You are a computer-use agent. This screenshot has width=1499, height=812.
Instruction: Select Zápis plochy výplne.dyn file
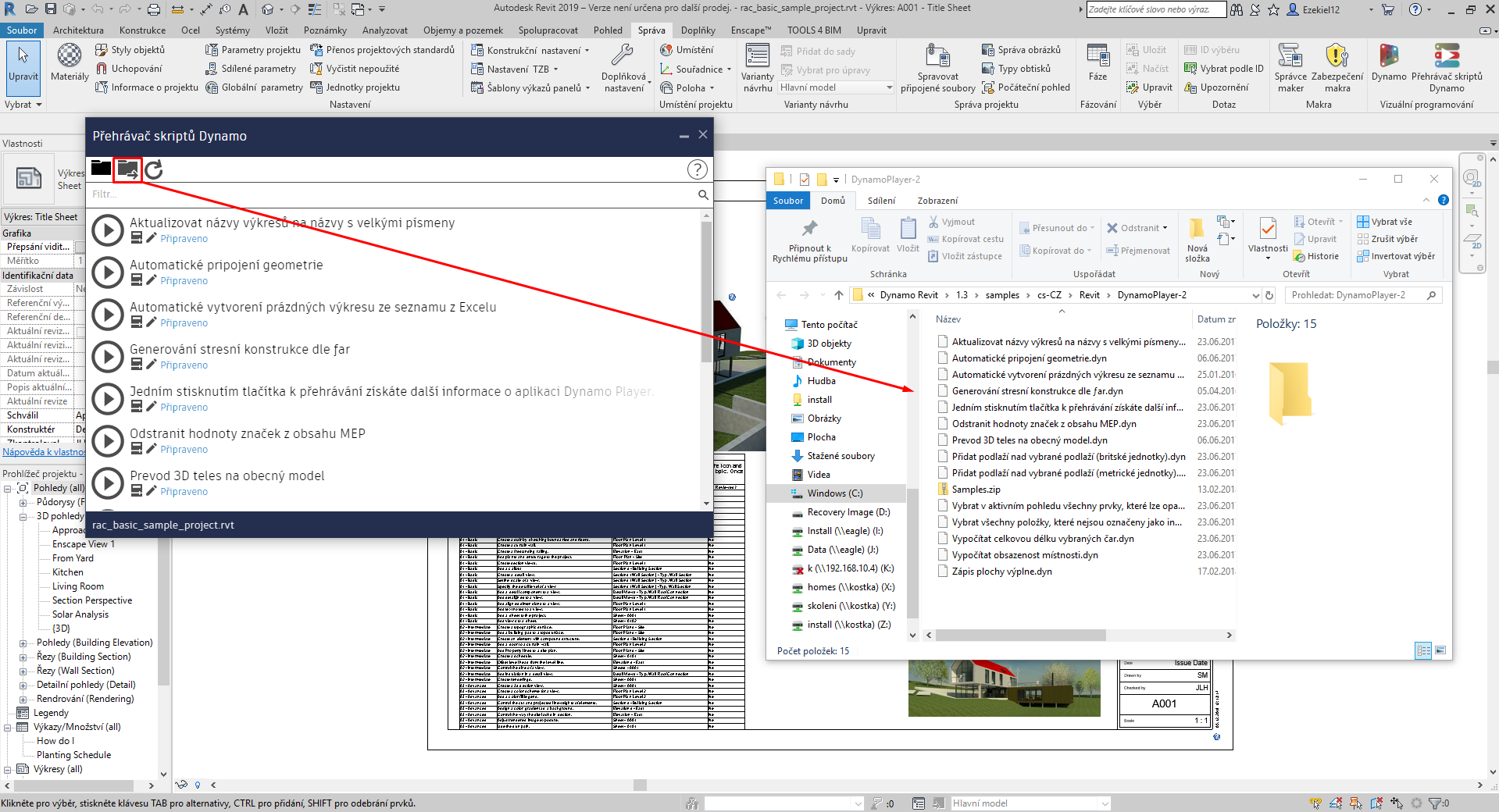(1001, 572)
